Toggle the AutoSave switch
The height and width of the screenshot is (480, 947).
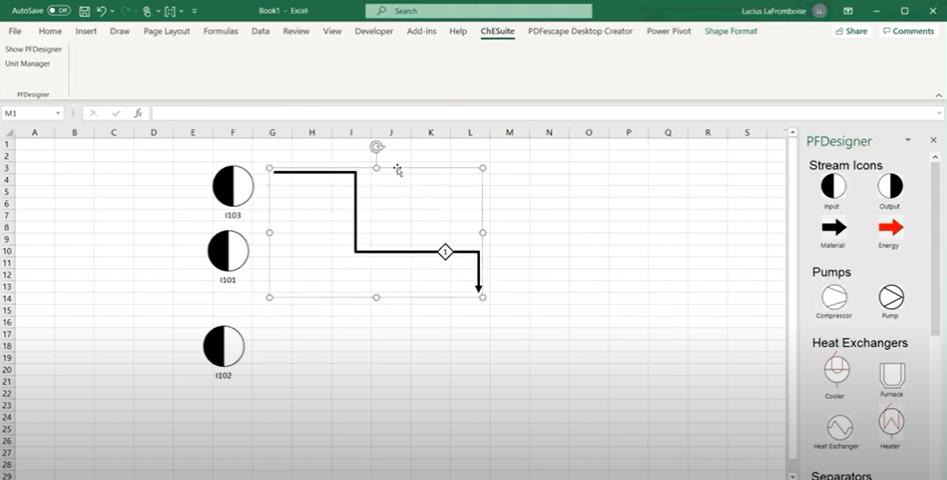pos(59,11)
